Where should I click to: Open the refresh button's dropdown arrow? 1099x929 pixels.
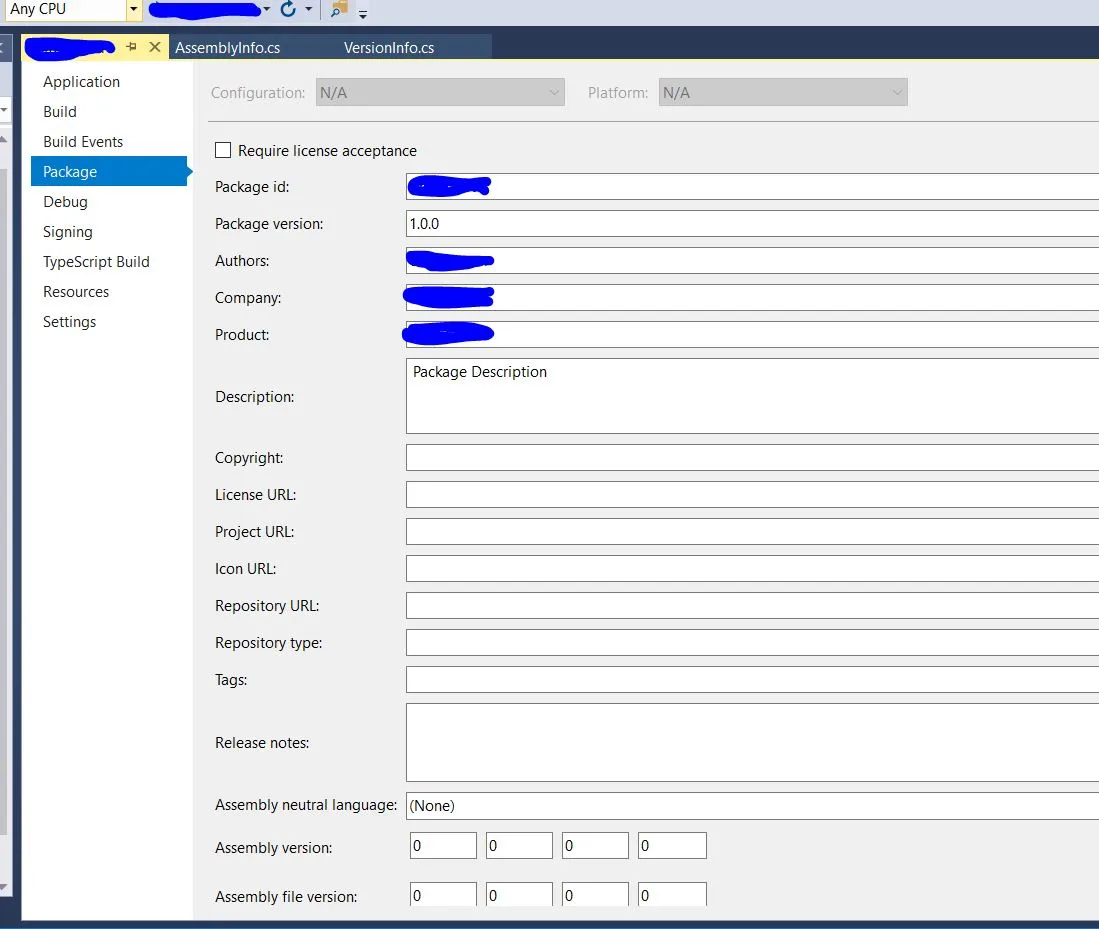click(x=308, y=9)
